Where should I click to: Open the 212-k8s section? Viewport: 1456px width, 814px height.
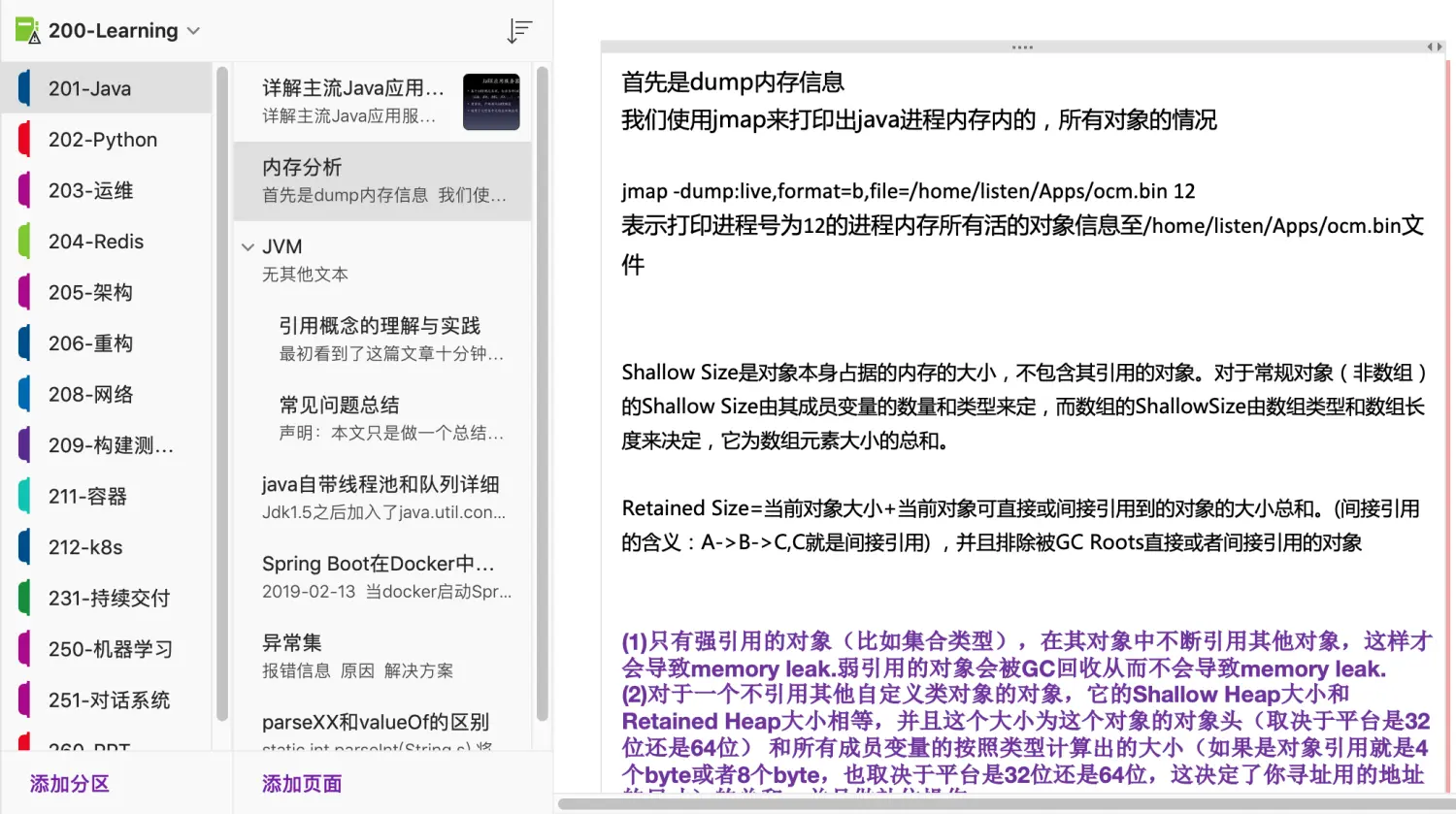coord(107,547)
